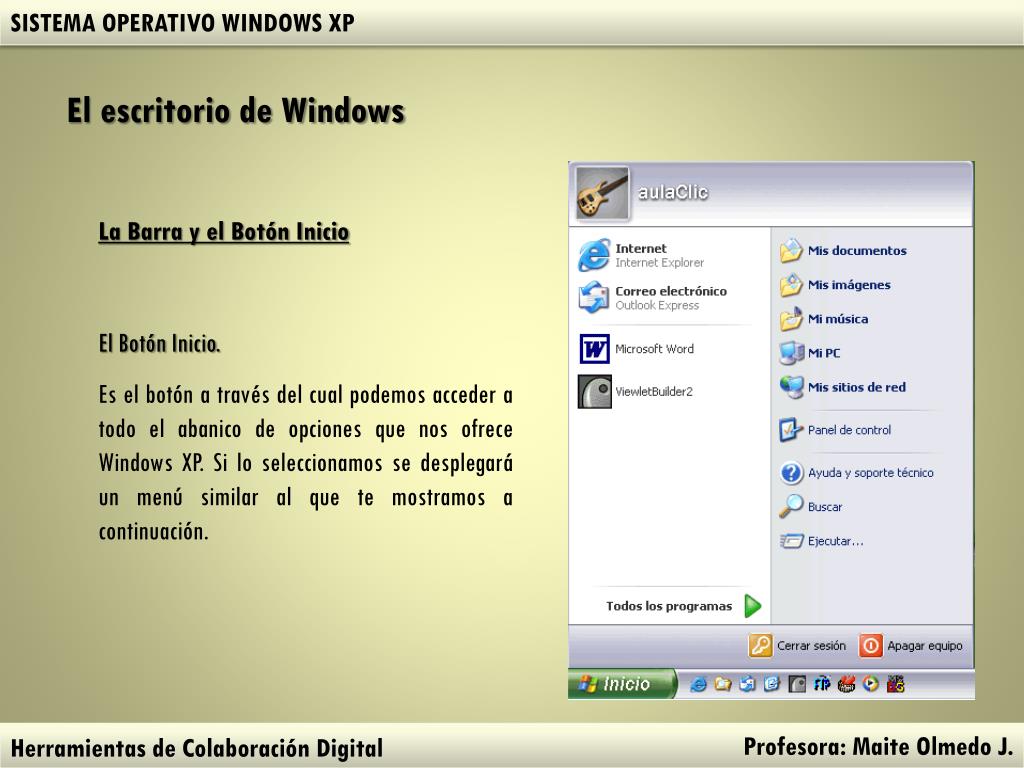This screenshot has height=768, width=1024.
Task: Open the Mis documentos folder
Action: (x=843, y=251)
